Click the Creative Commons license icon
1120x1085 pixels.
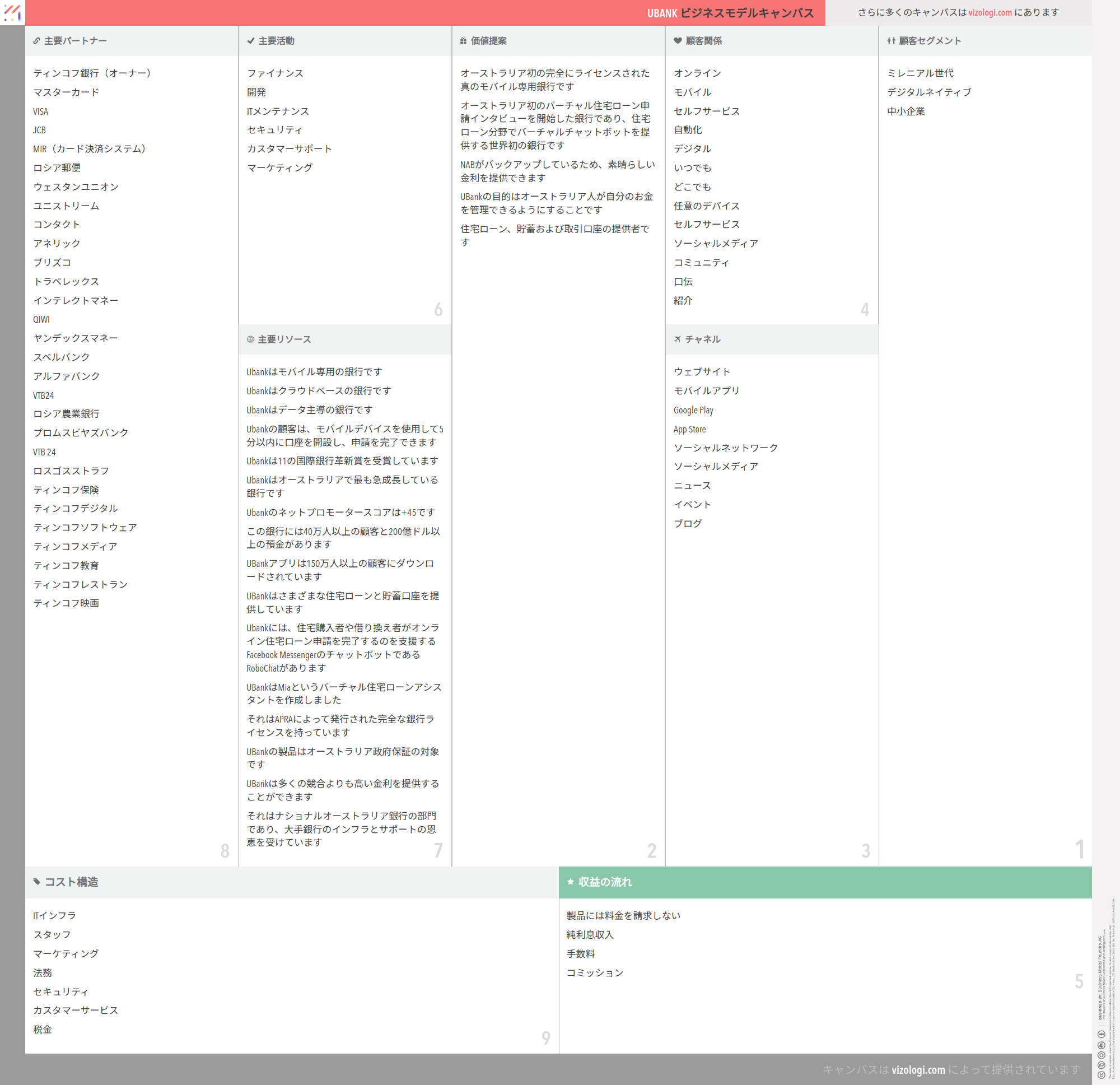point(1101,1075)
